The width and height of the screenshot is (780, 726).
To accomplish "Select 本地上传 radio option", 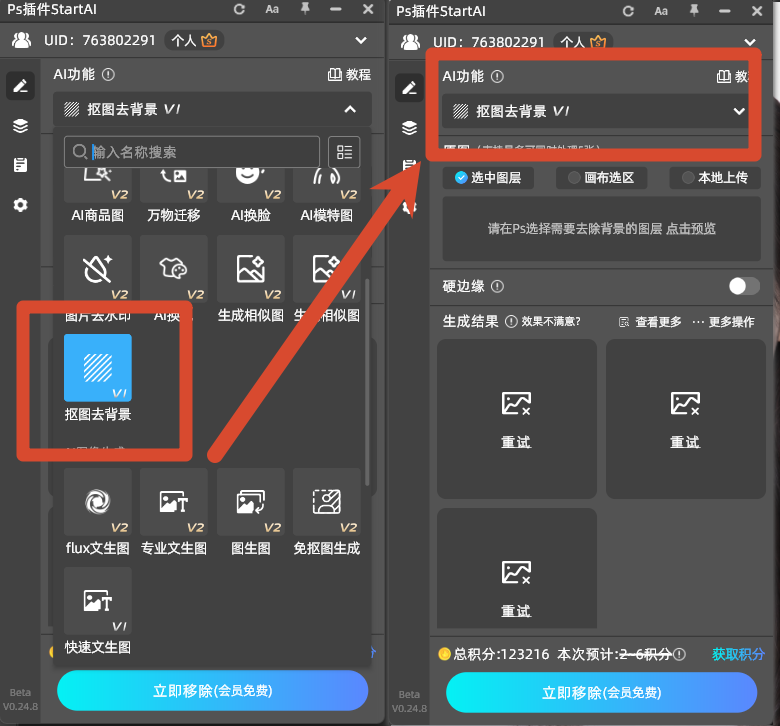I will 715,178.
